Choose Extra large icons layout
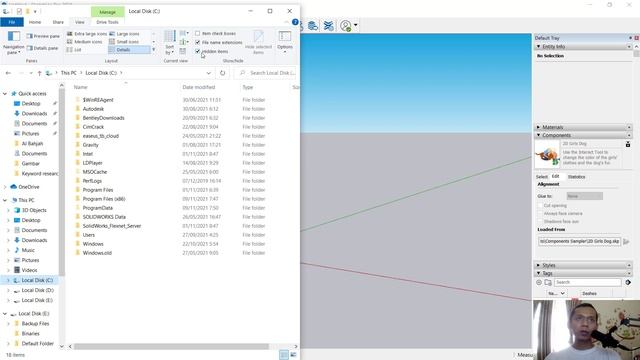 [87, 34]
